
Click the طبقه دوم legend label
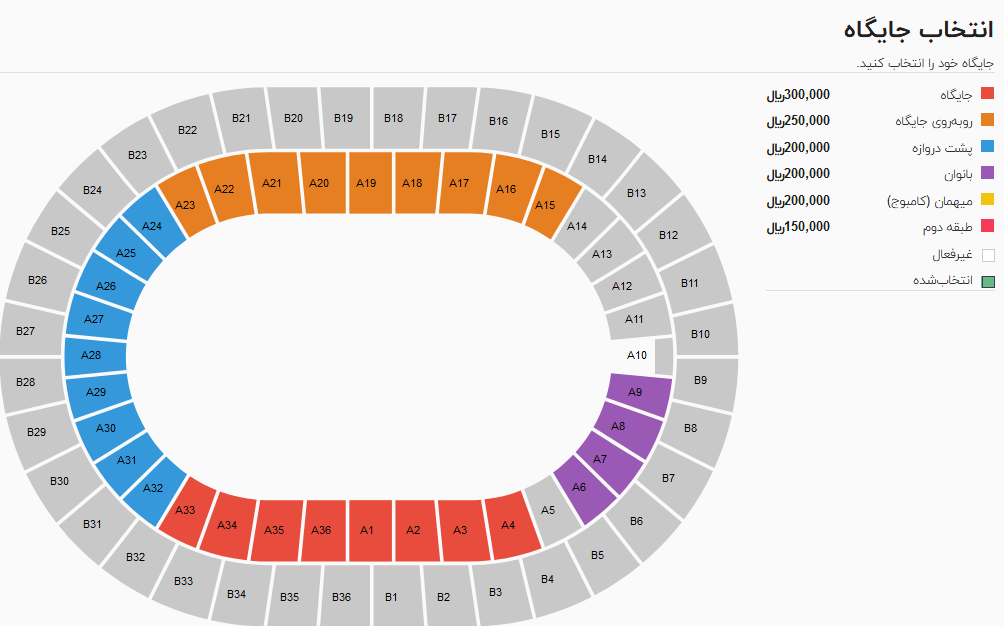(946, 227)
